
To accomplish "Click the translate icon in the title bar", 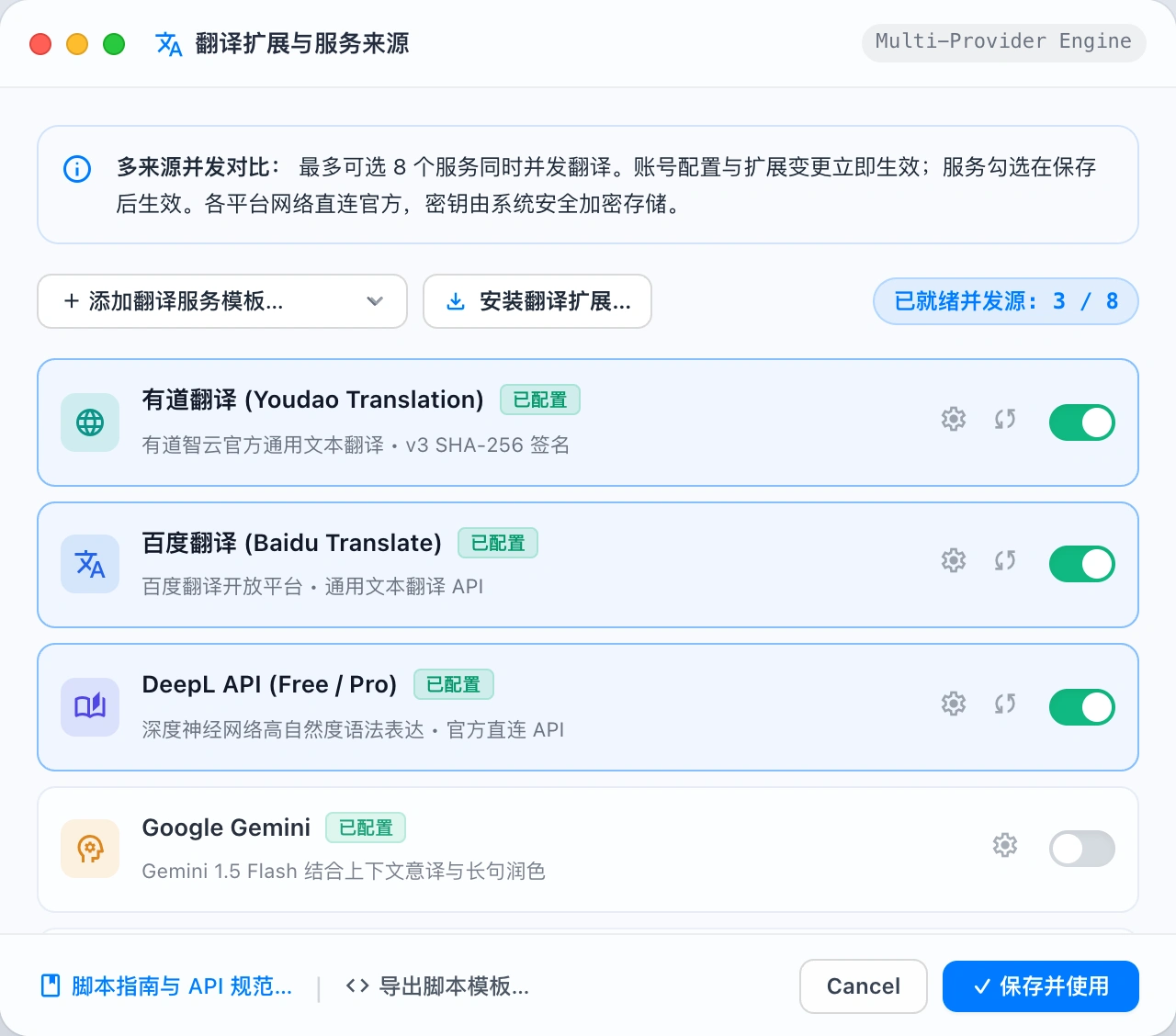I will click(169, 44).
